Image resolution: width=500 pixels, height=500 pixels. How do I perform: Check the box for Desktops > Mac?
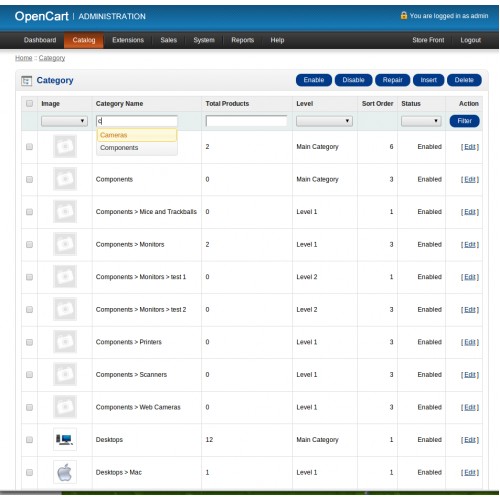click(x=29, y=472)
